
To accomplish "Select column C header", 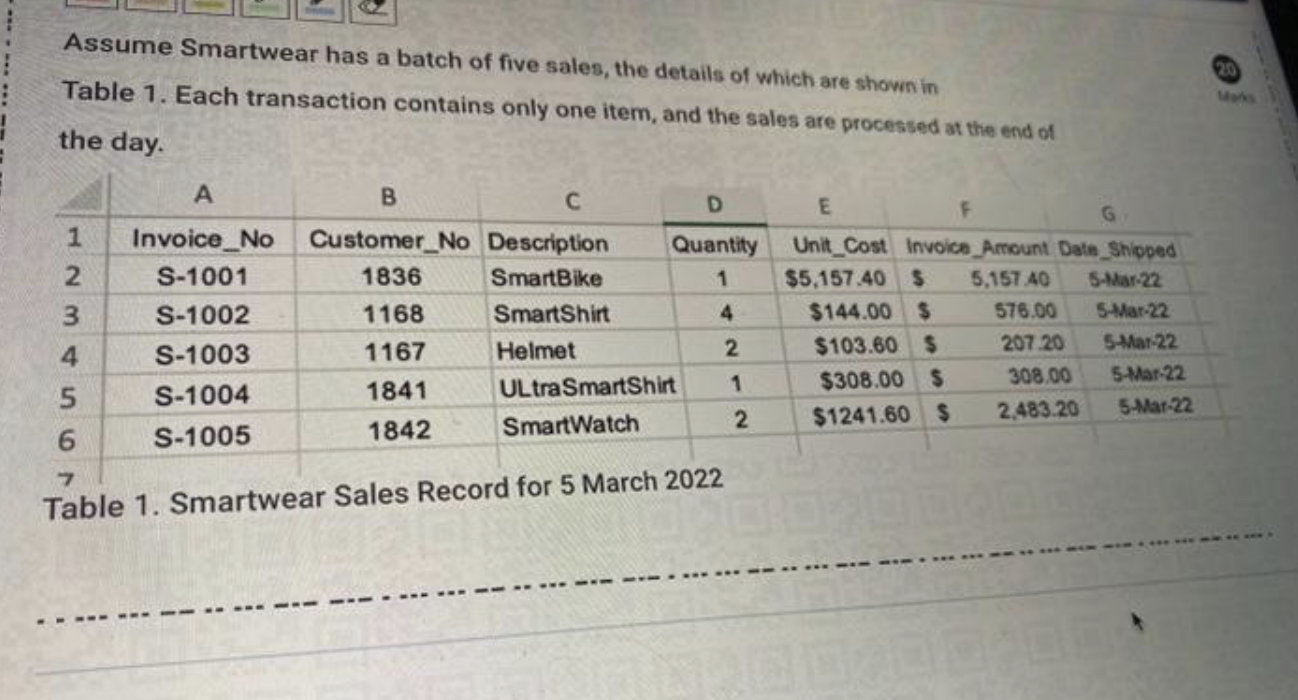I will tap(571, 201).
